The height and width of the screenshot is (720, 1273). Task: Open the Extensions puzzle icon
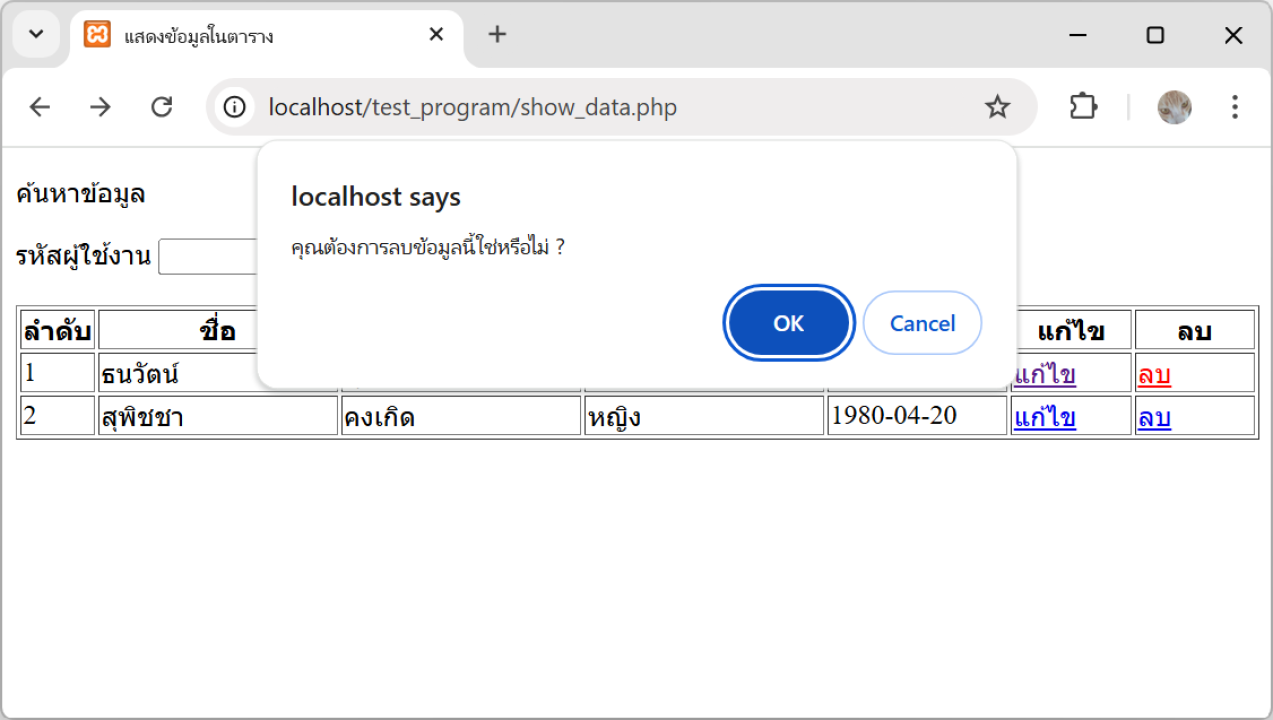point(1083,107)
